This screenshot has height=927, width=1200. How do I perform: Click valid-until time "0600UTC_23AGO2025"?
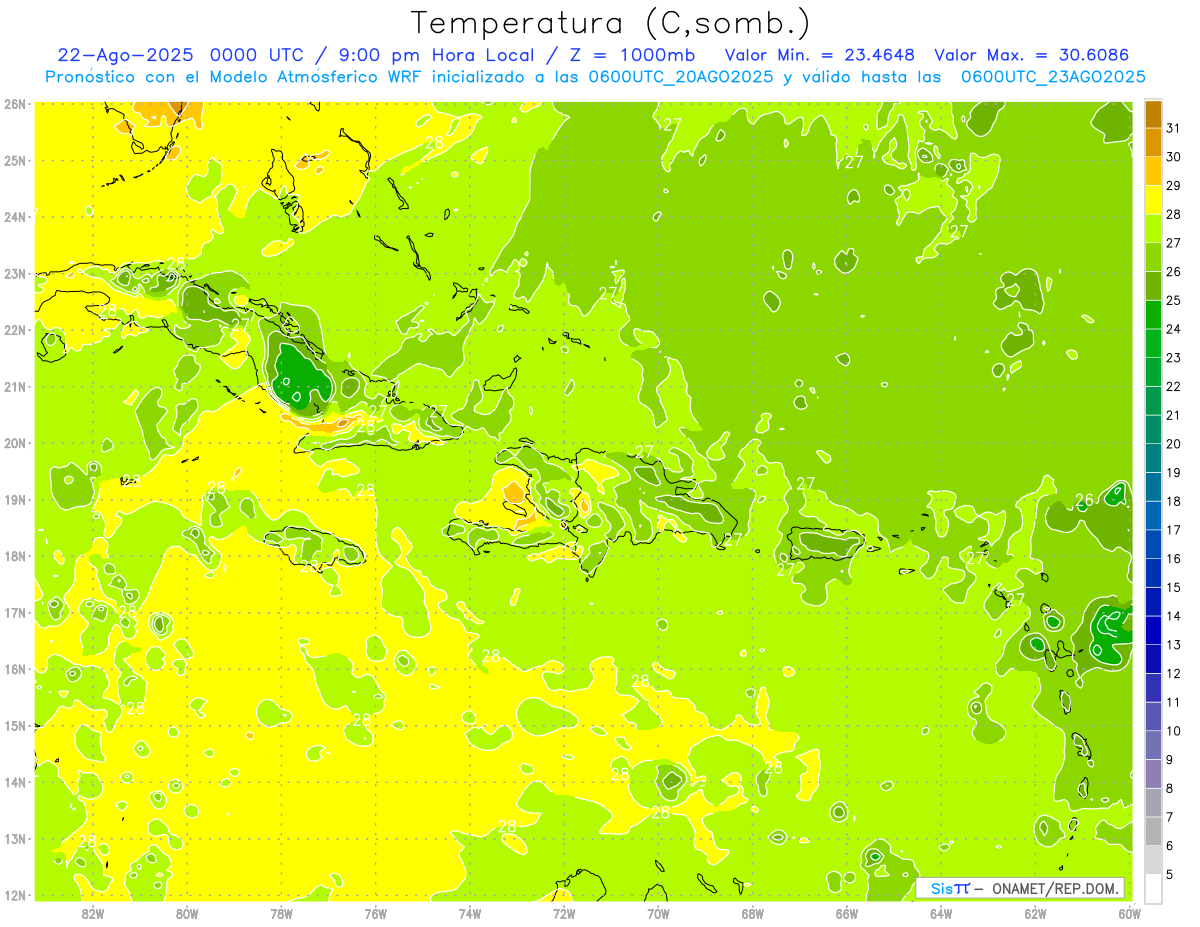1053,77
